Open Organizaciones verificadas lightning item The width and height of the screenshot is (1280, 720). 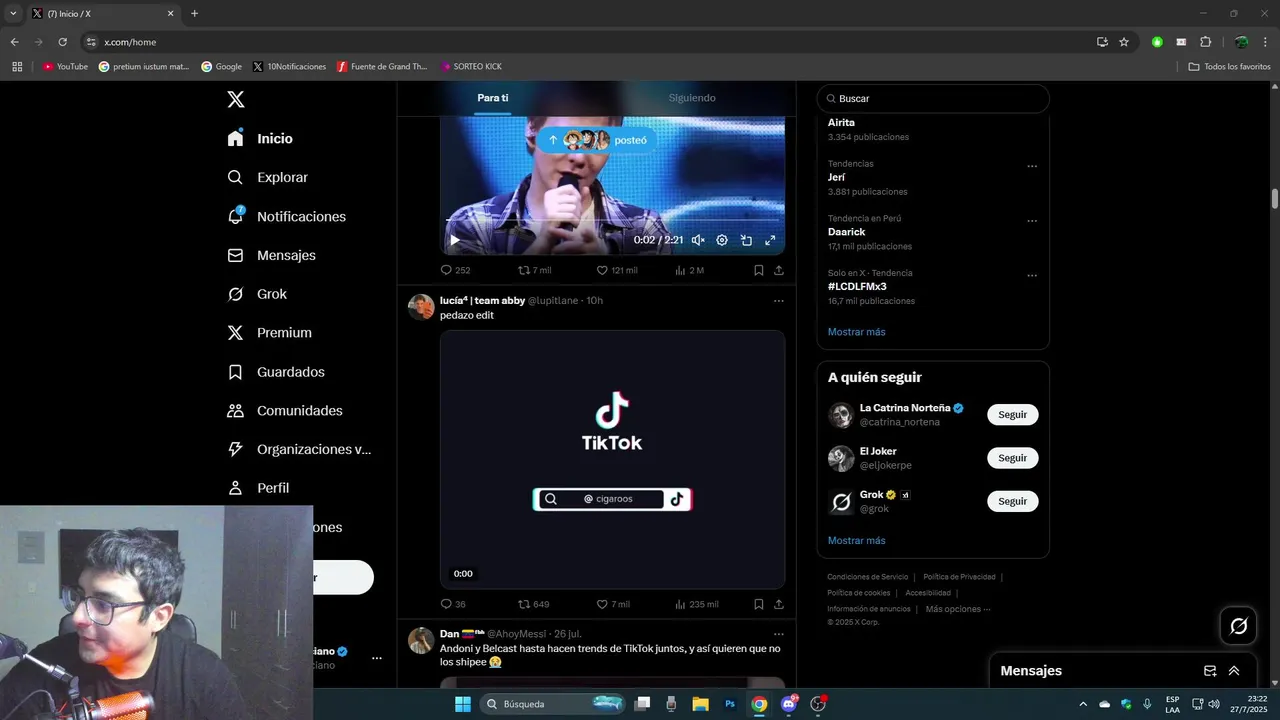tap(299, 449)
